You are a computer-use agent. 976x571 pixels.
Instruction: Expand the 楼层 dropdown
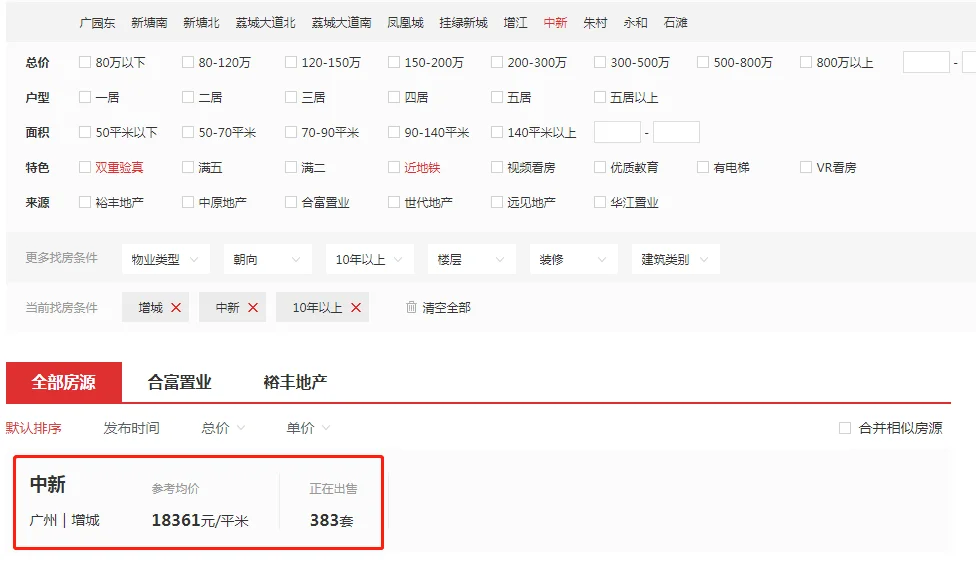pyautogui.click(x=472, y=259)
